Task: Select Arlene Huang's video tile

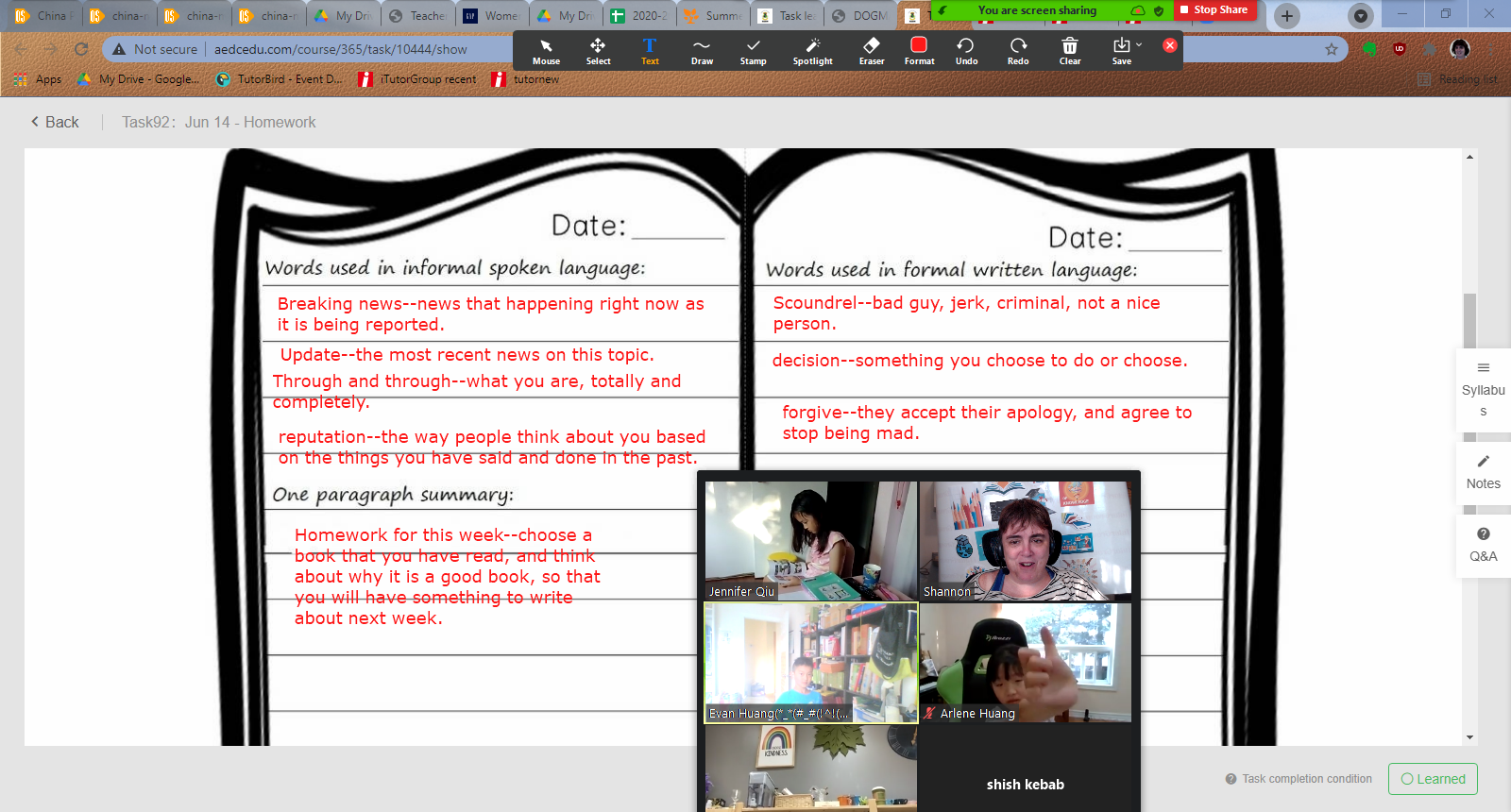Action: pos(1025,663)
